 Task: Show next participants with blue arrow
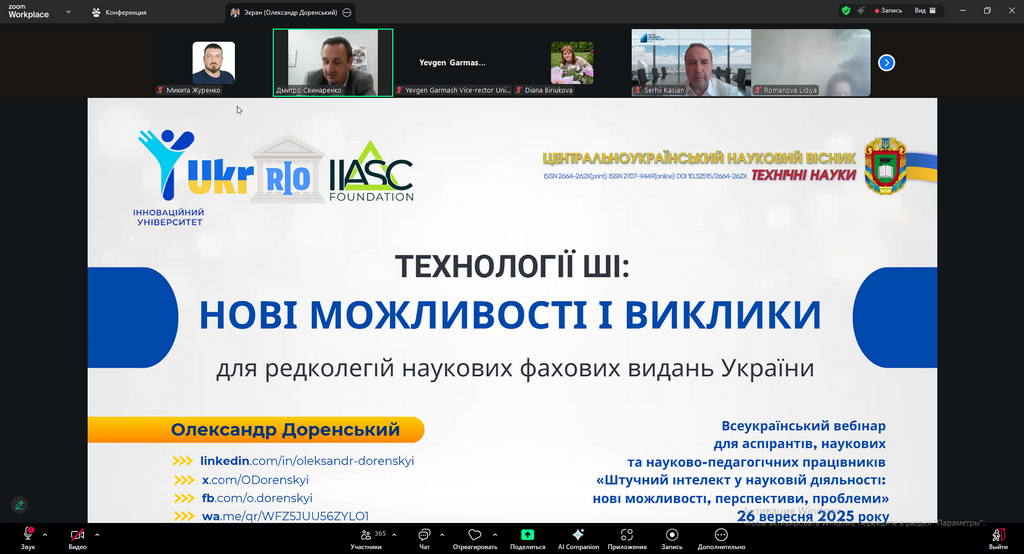click(886, 62)
